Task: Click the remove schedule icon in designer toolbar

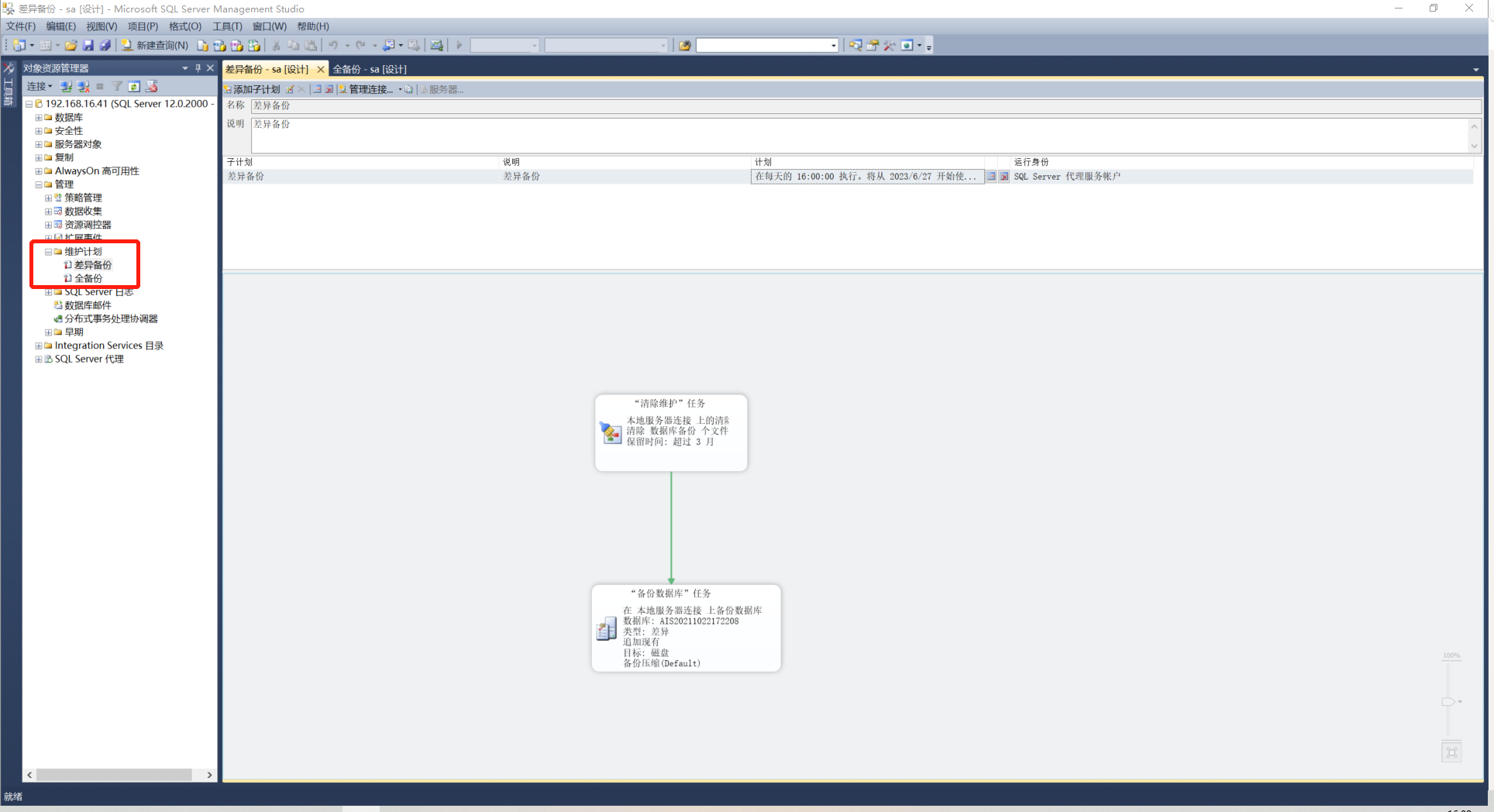Action: click(x=329, y=89)
